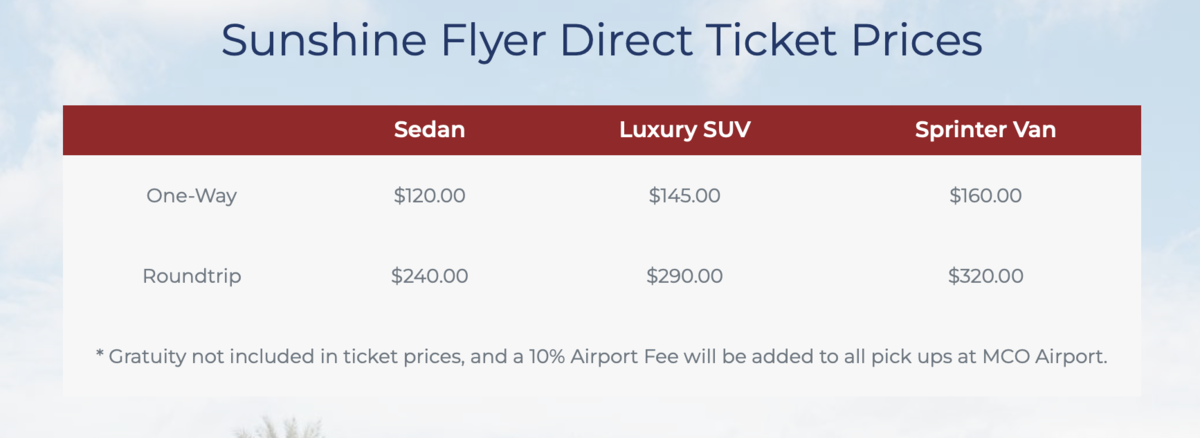Click the $145.00 Luxury SUV one-way price
Viewport: 1200px width, 438px height.
[684, 196]
